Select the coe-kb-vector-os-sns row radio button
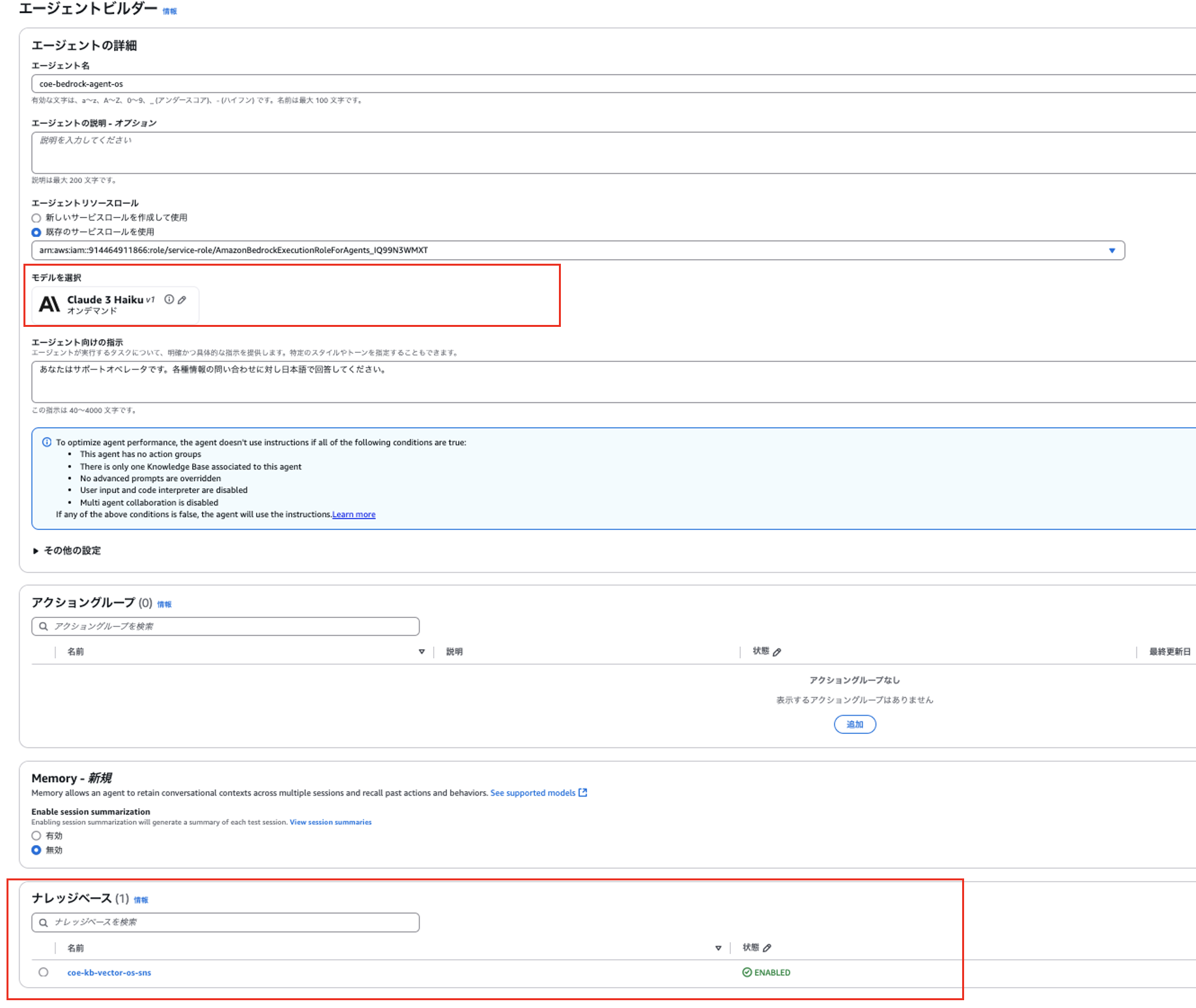Screen dimensions: 1196x1008 point(44,972)
